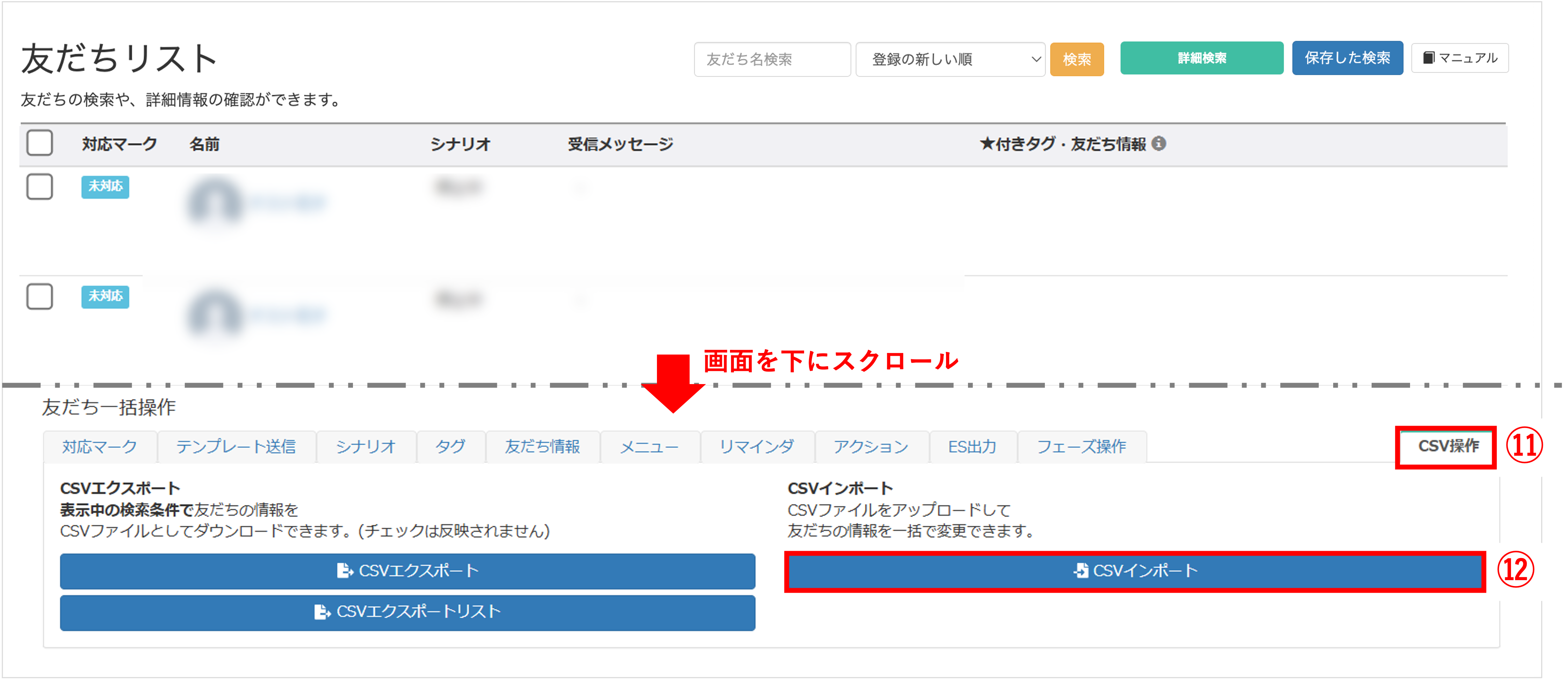
Task: Toggle the select-all checkbox in header
Action: (39, 143)
